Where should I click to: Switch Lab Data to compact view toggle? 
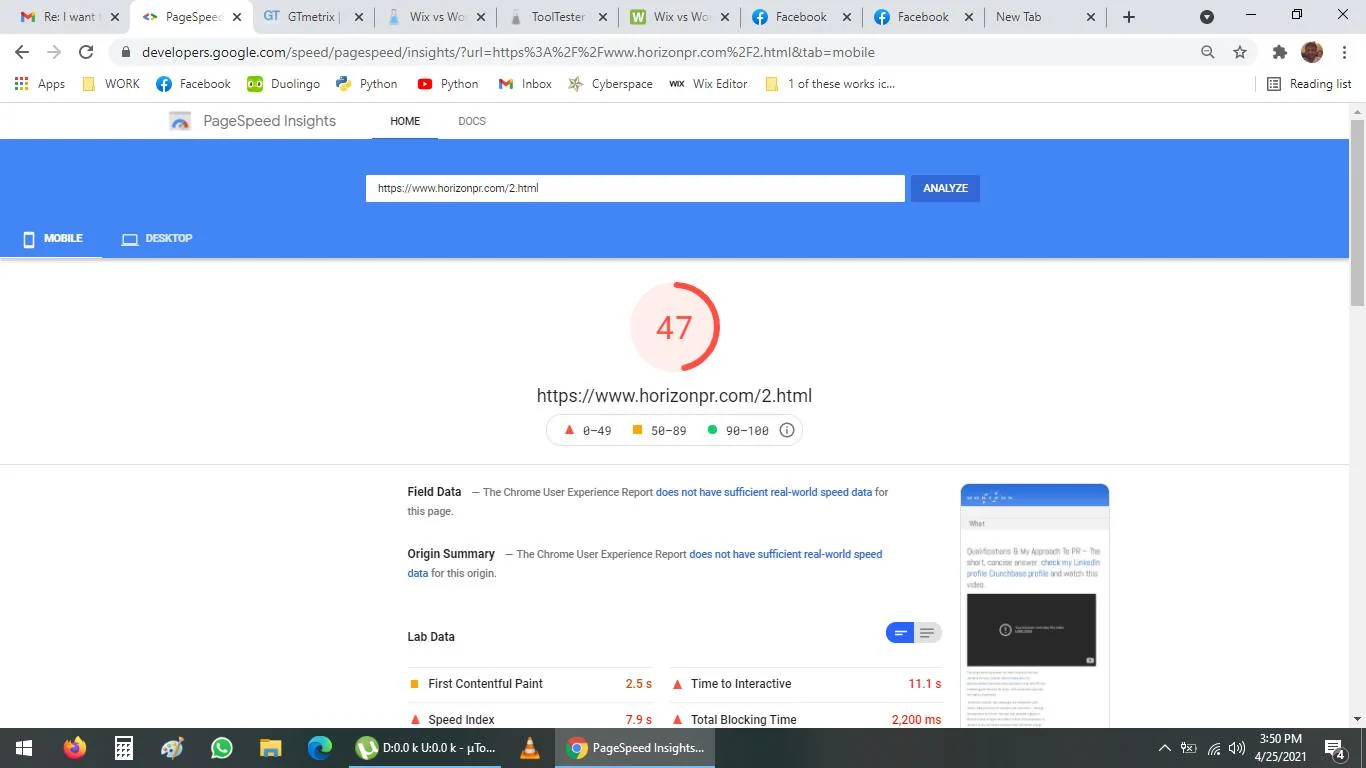click(900, 633)
